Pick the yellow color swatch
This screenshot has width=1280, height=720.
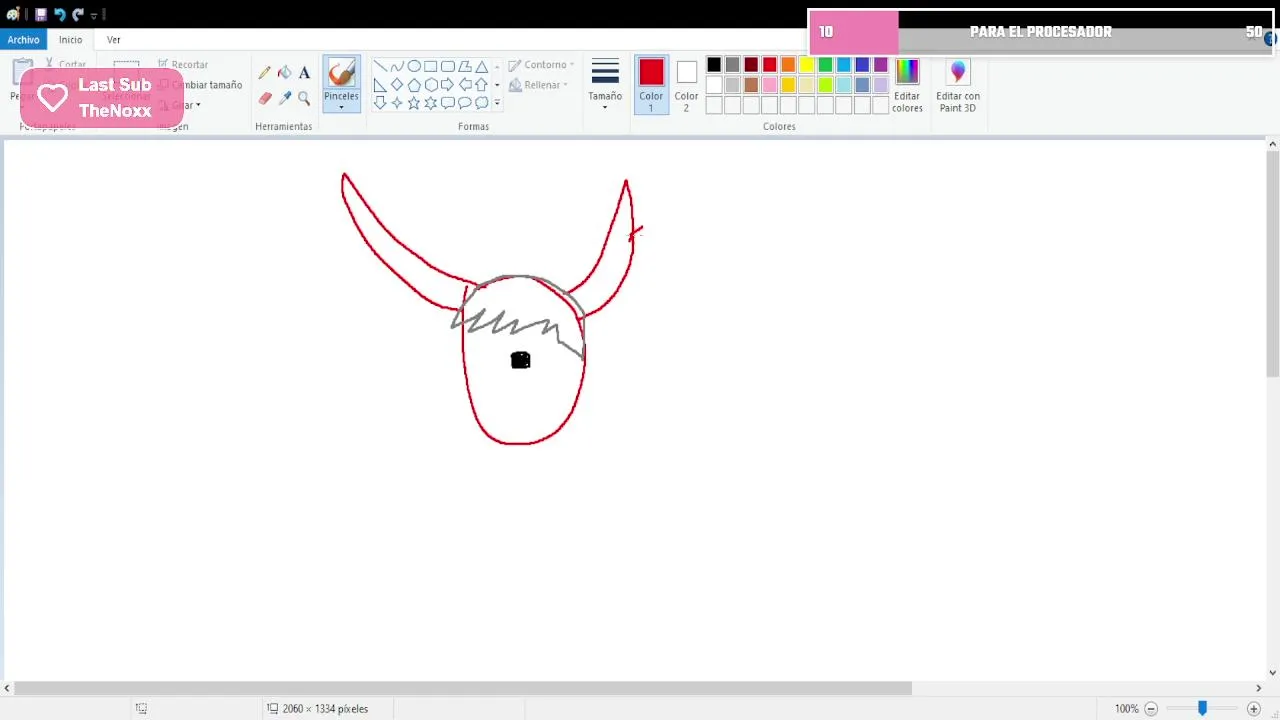[x=807, y=65]
